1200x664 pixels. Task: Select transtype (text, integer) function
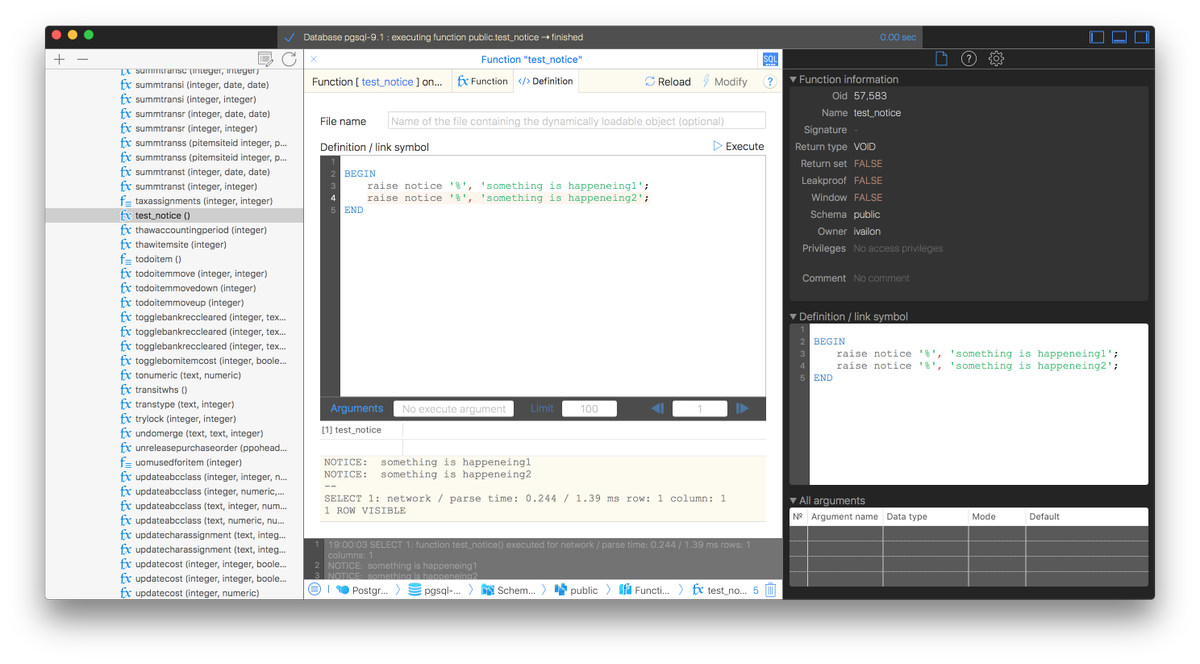point(177,404)
